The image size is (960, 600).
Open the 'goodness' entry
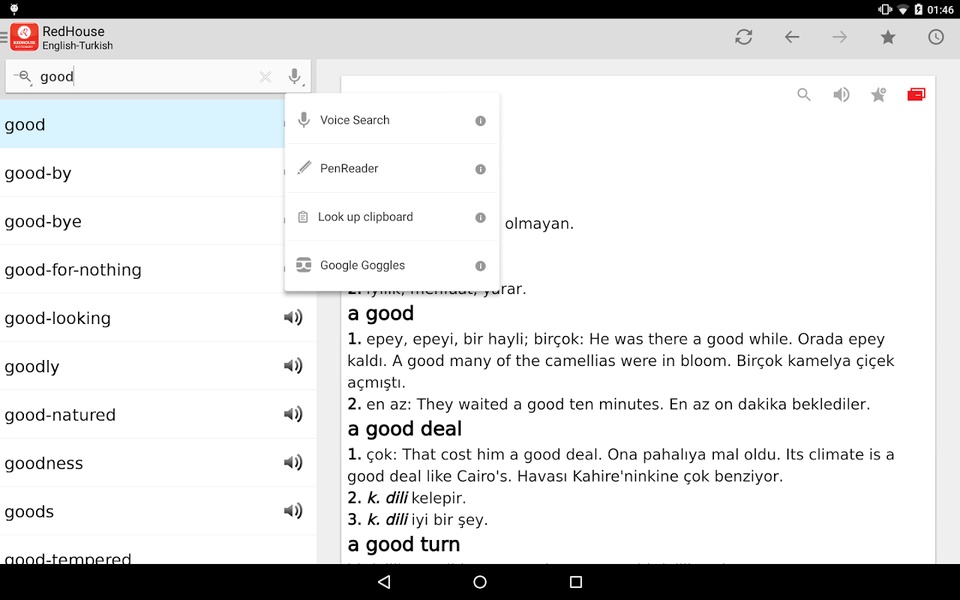coord(158,463)
